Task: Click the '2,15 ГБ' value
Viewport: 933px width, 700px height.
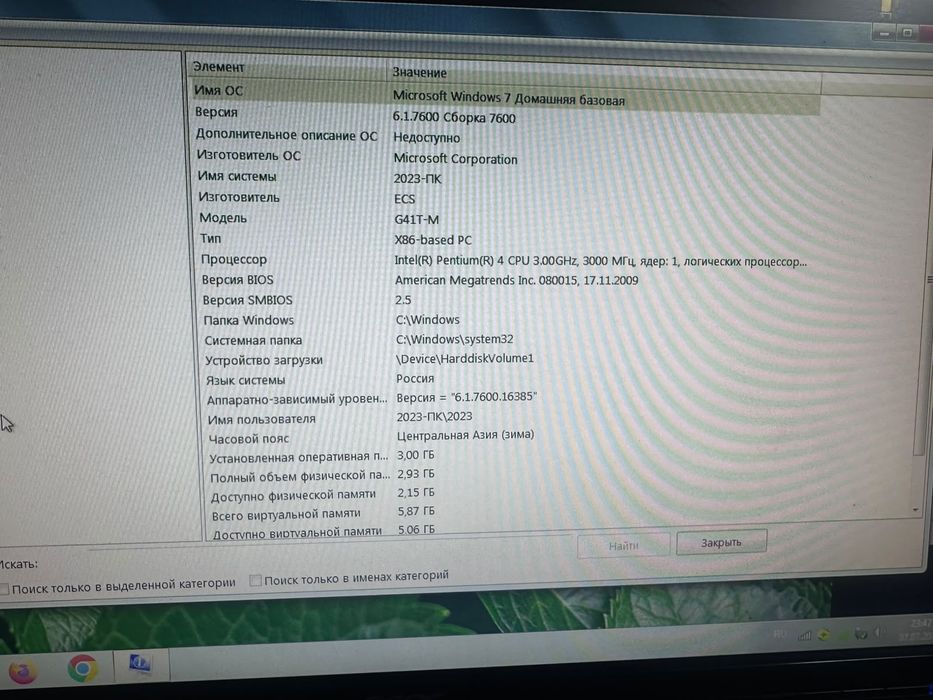Action: click(x=416, y=492)
